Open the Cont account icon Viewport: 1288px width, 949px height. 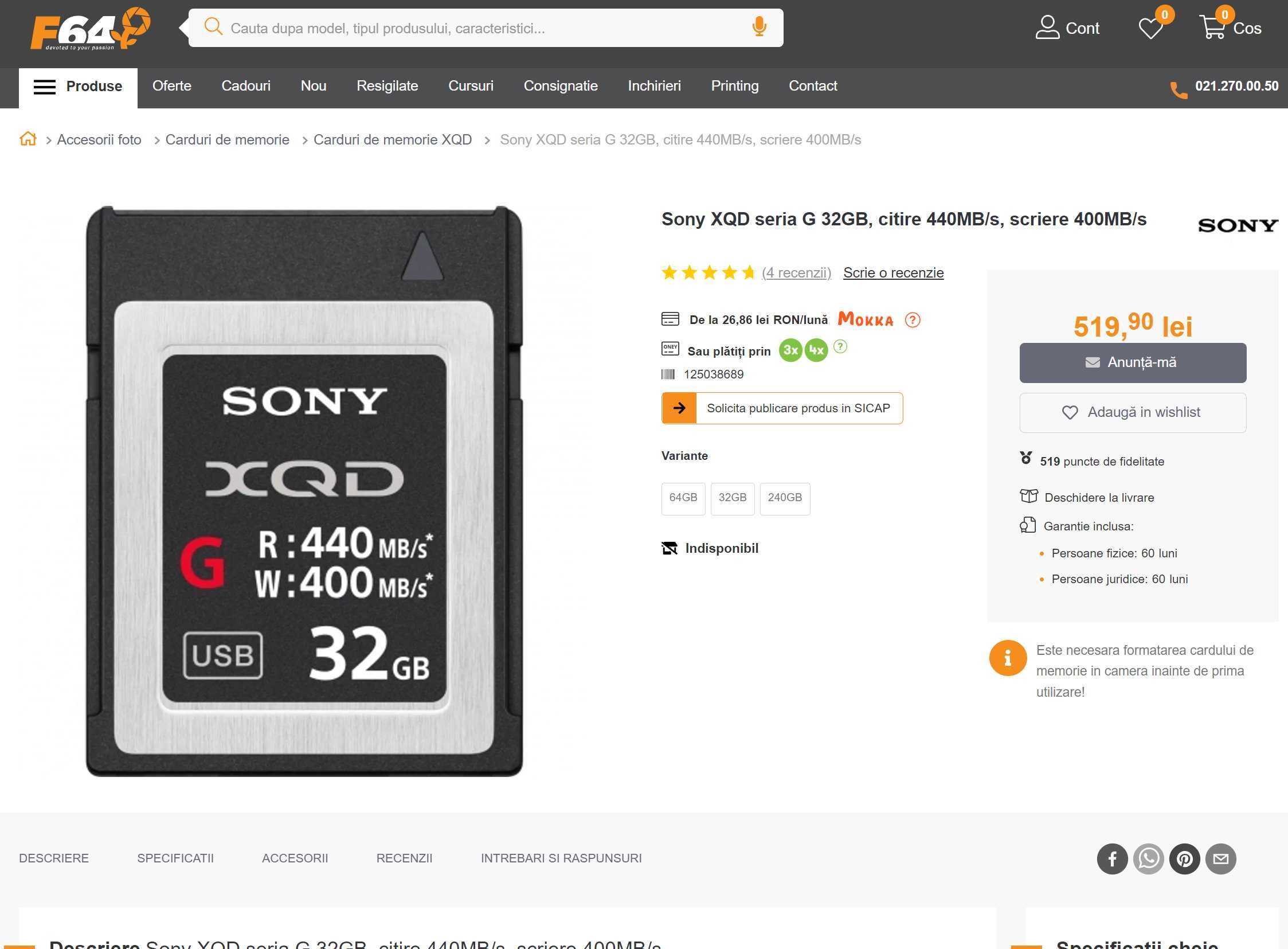[1047, 28]
